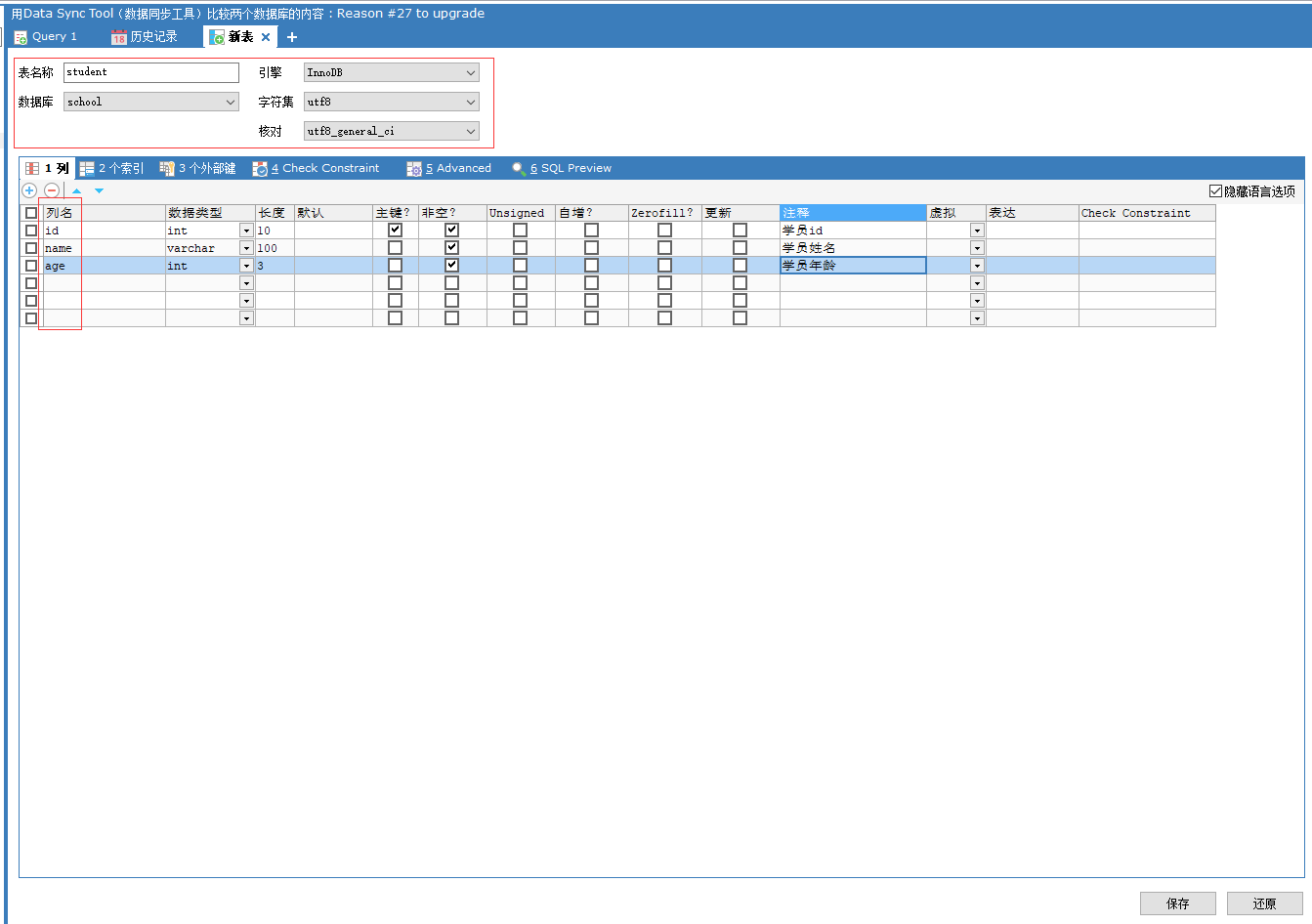Delete selected column with minus icon
This screenshot has width=1312, height=924.
click(52, 190)
